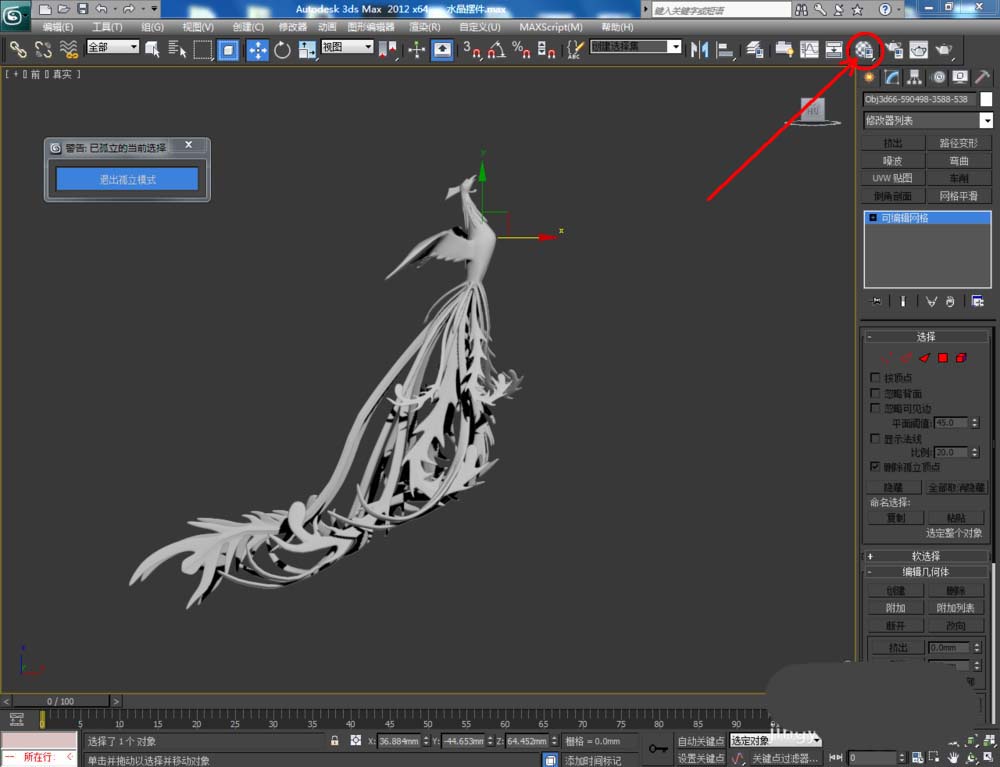Open the MAXScript(M) menu
This screenshot has width=1000, height=767.
pyautogui.click(x=551, y=27)
